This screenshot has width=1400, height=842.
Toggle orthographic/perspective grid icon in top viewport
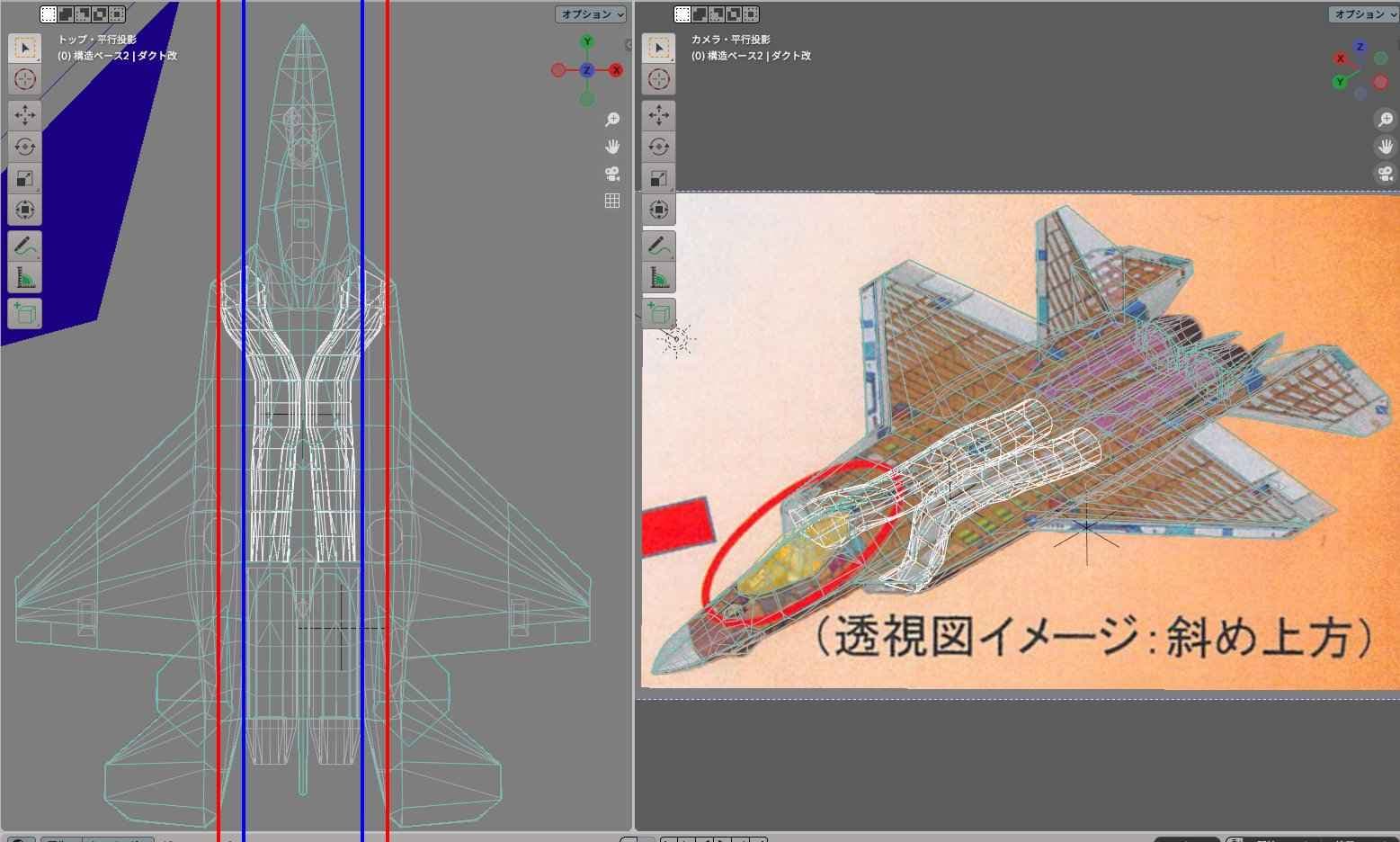tap(612, 201)
